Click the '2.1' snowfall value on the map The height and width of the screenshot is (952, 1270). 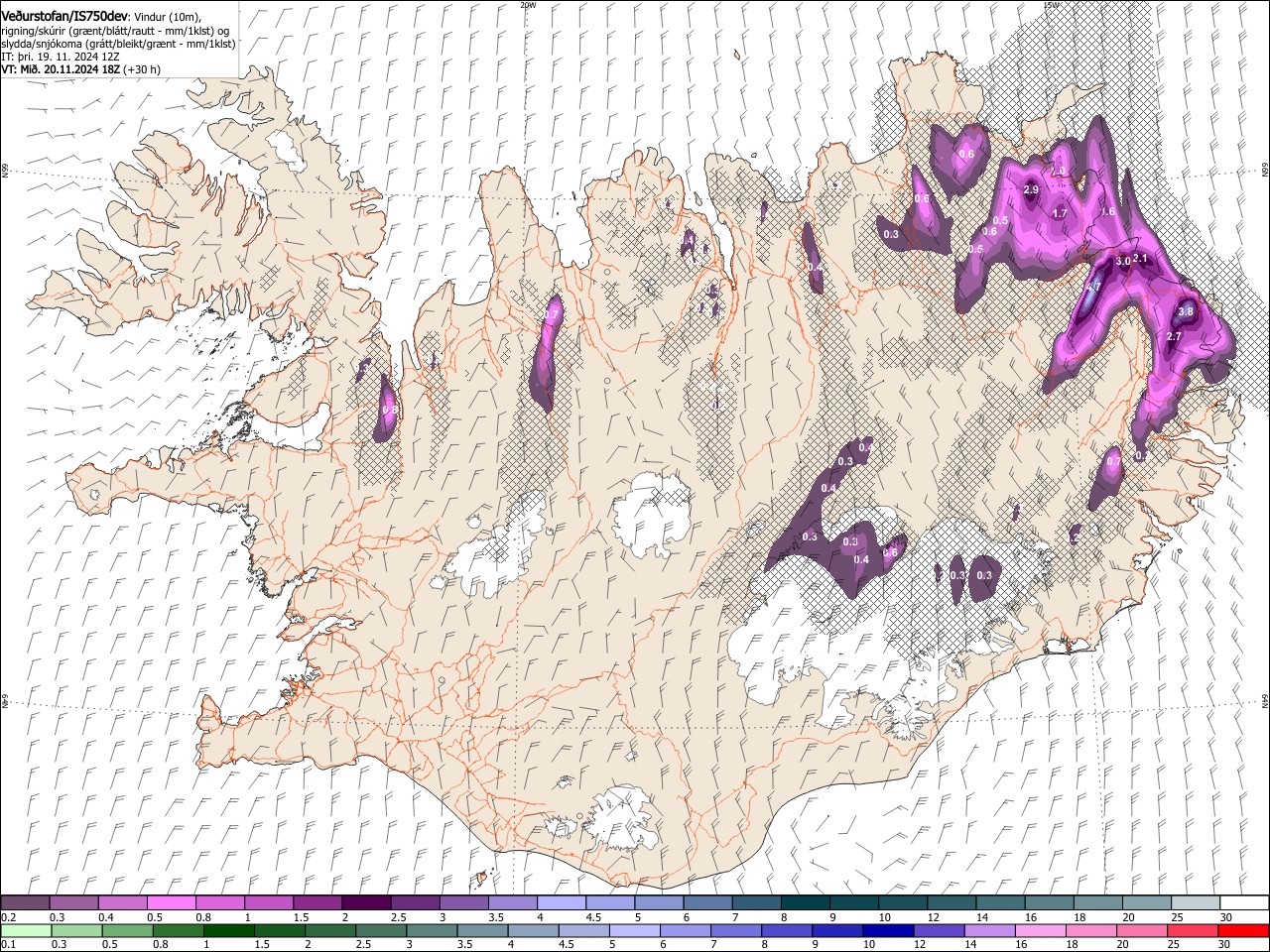1140,259
